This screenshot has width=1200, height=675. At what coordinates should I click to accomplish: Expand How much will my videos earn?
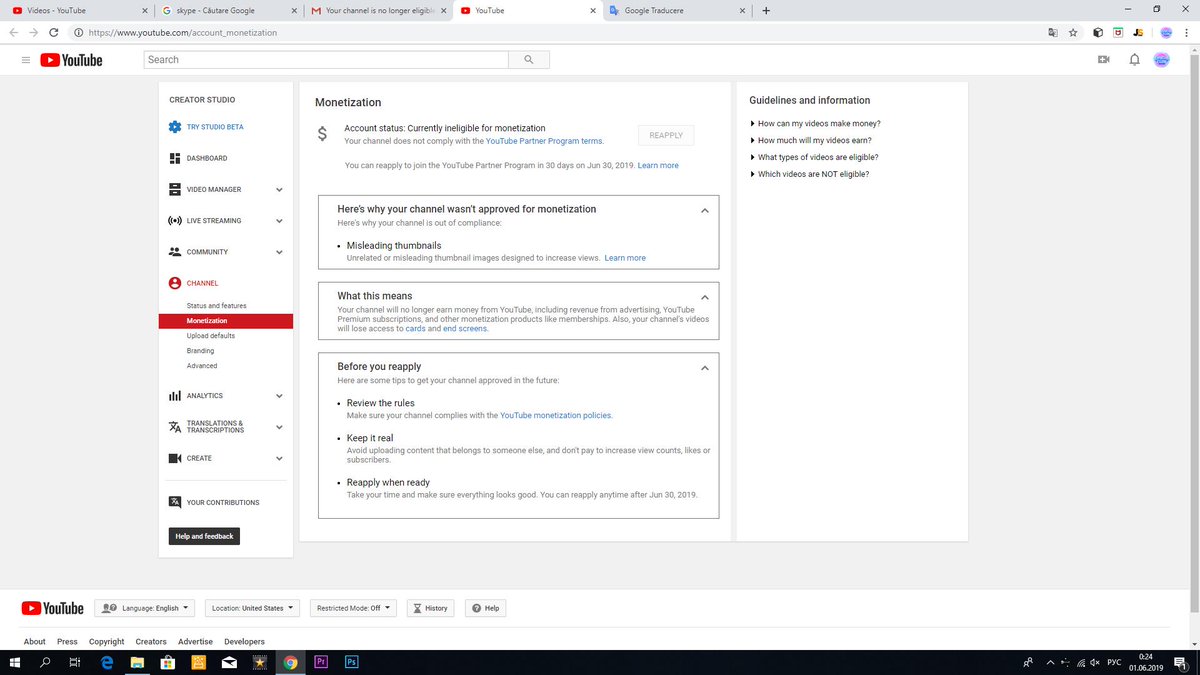pos(813,140)
